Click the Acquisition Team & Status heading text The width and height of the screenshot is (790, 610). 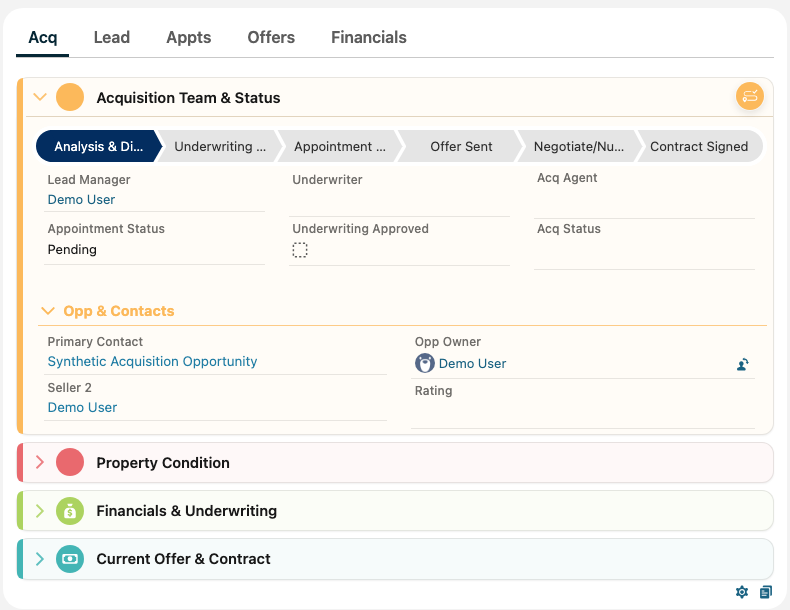(x=188, y=97)
